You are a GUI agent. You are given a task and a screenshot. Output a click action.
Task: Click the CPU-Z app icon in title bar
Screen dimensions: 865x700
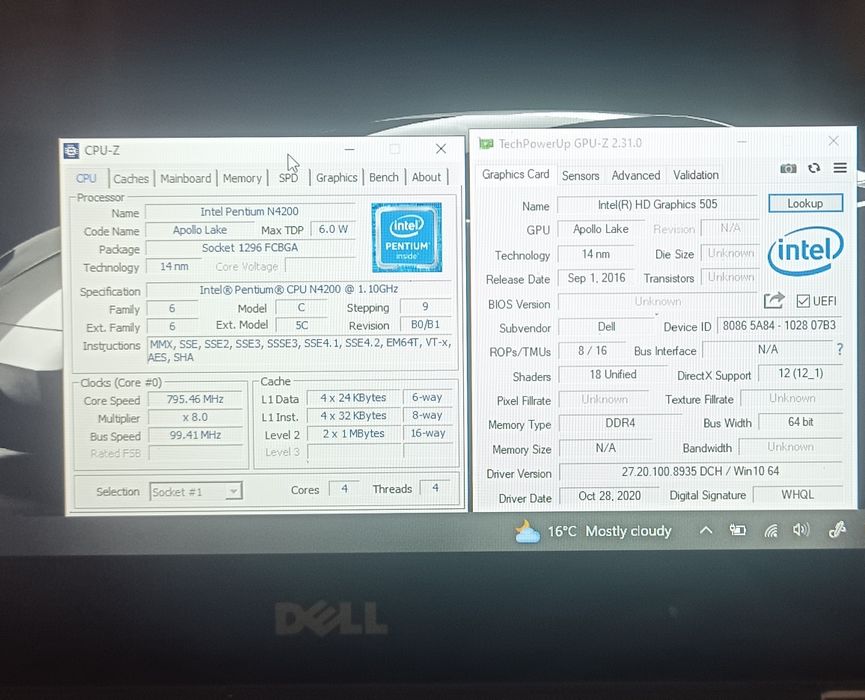pos(71,151)
